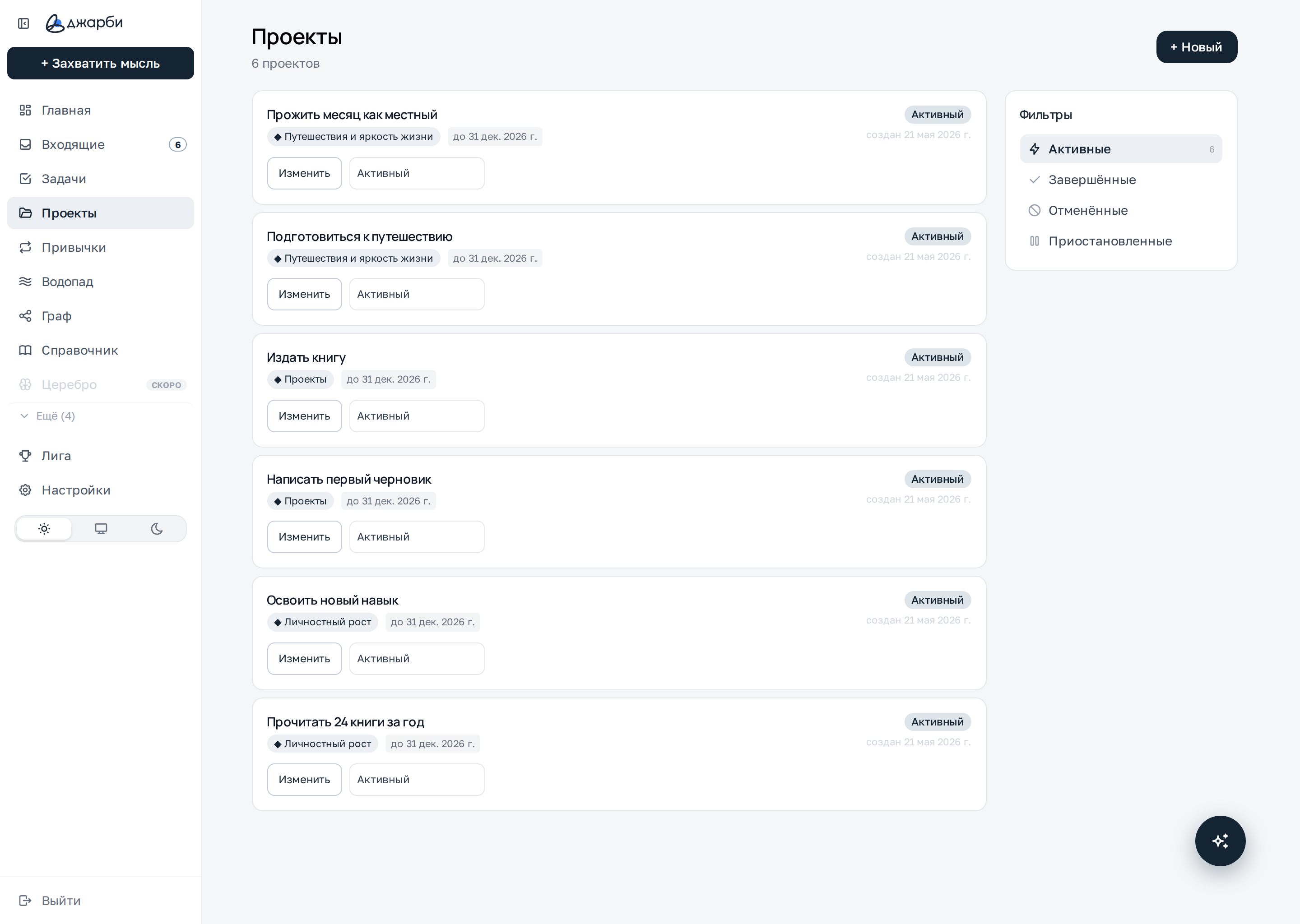Switch to system theme monitor icon
This screenshot has width=1300, height=924.
[x=101, y=529]
